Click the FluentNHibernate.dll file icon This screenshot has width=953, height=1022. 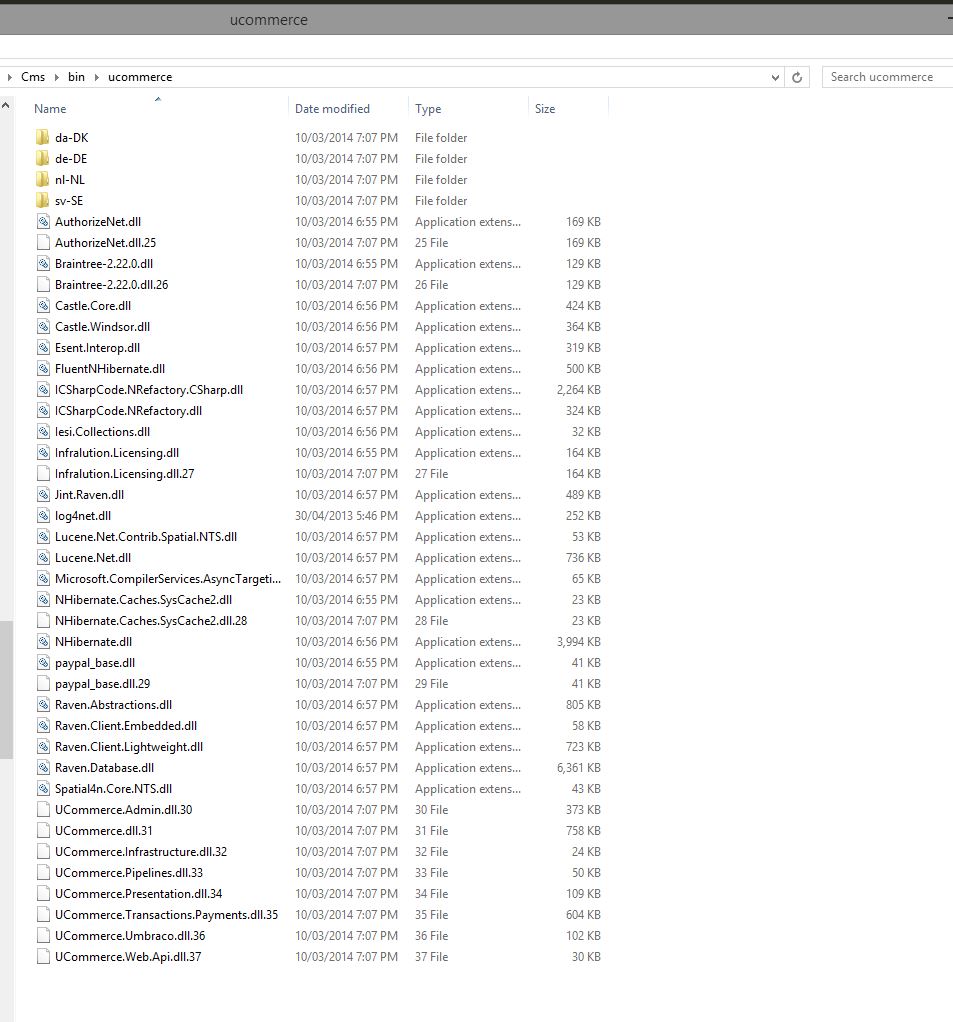coord(43,368)
